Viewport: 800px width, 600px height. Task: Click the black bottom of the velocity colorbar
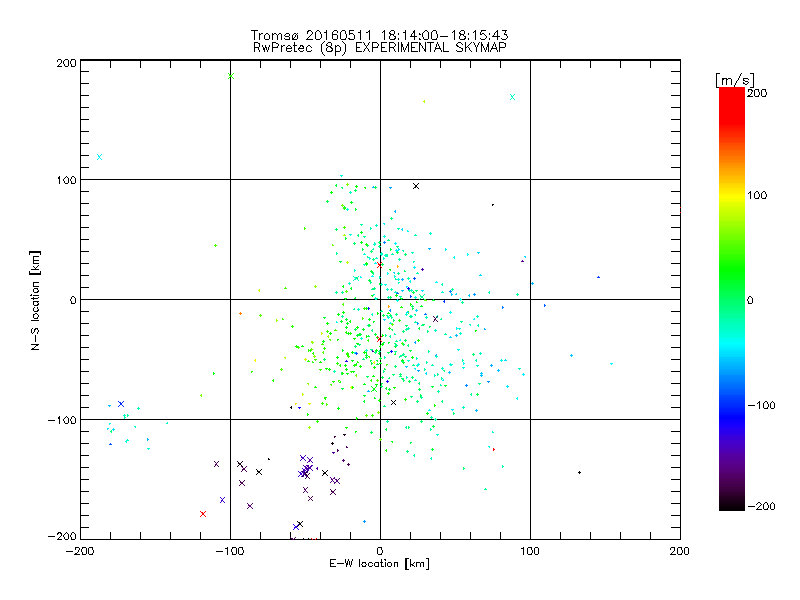point(732,505)
